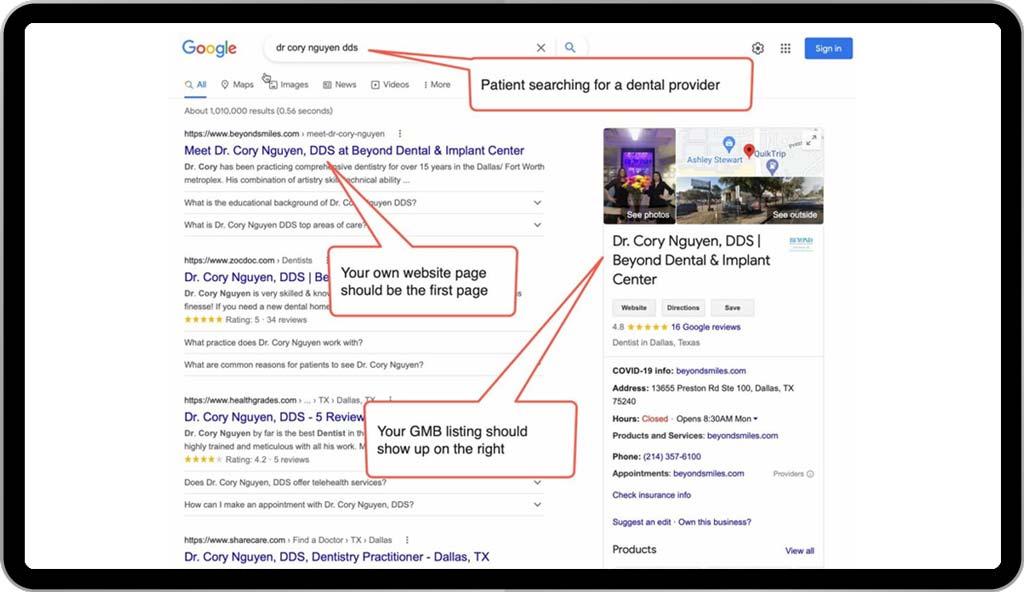Open the COVID-19 info beyondsmiles.com link
1024x592 pixels.
point(711,370)
